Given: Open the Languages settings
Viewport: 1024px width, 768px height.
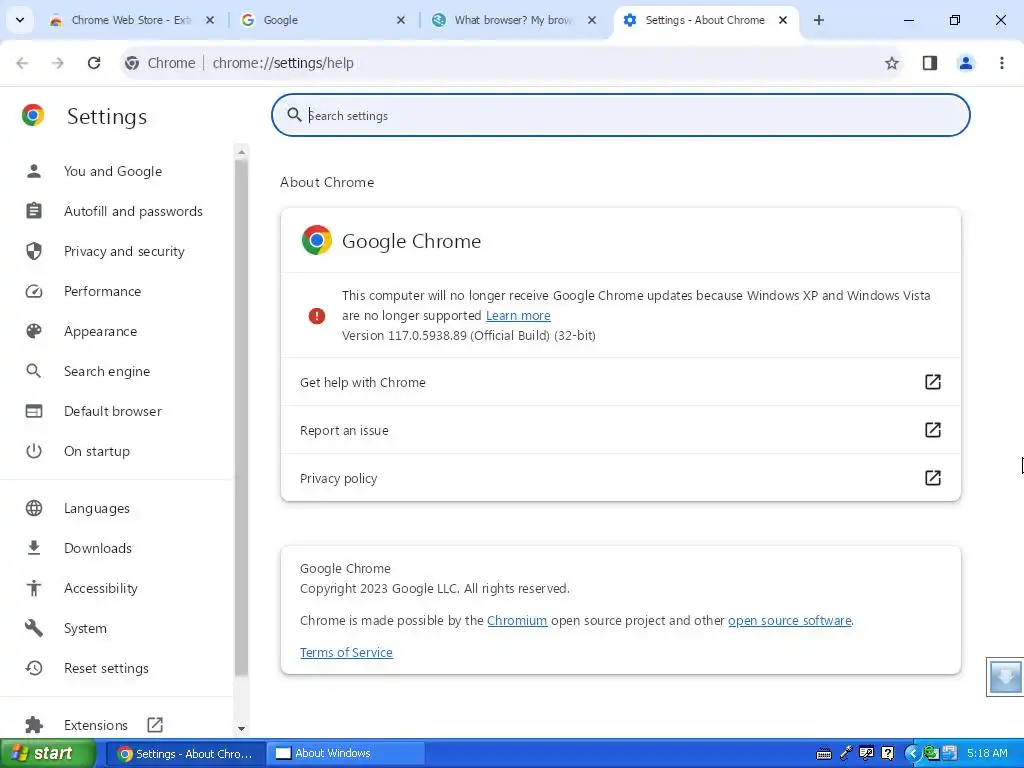Looking at the screenshot, I should tap(97, 508).
